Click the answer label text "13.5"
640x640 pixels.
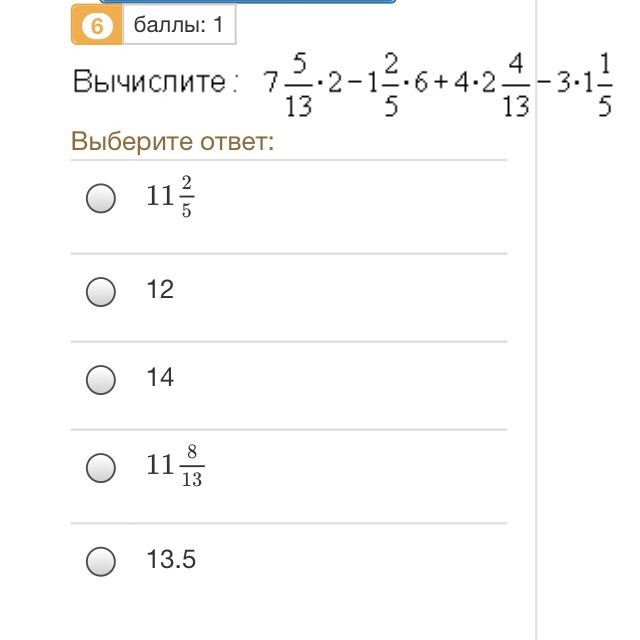point(170,560)
